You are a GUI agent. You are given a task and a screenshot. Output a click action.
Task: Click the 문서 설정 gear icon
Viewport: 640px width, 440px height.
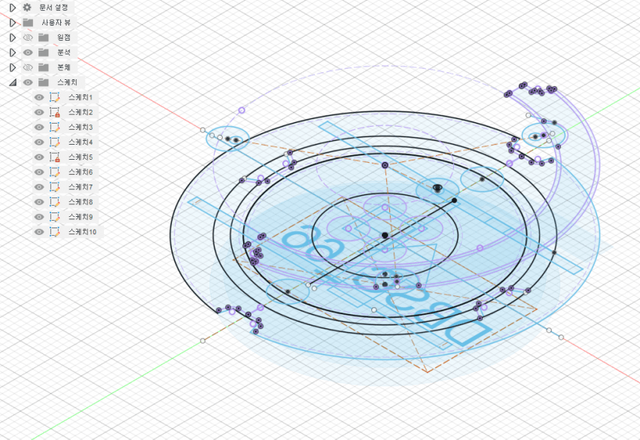pos(27,7)
